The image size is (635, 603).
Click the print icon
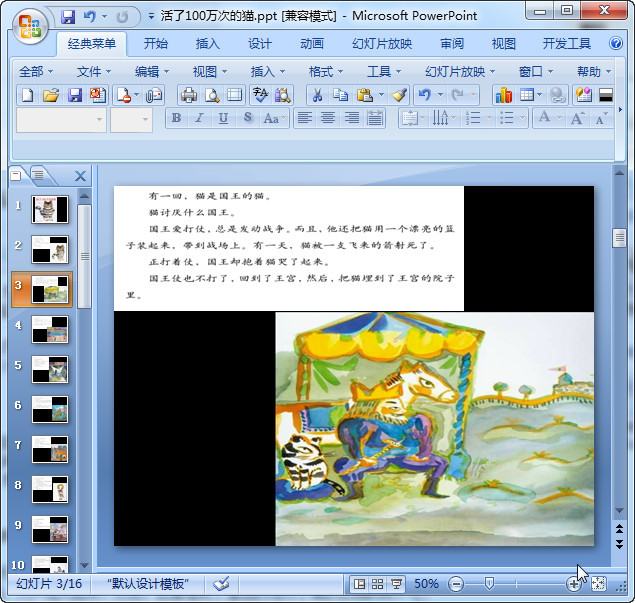point(189,96)
